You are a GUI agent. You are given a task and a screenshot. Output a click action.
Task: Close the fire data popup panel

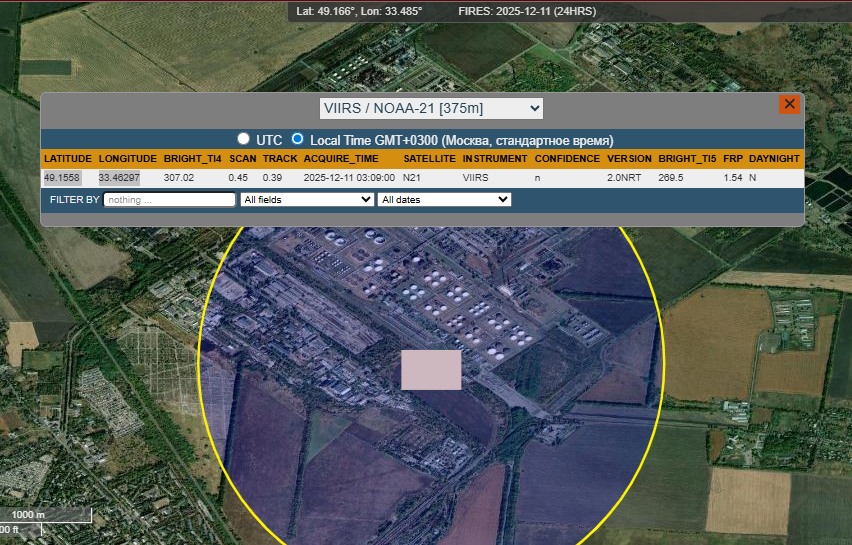click(x=789, y=104)
